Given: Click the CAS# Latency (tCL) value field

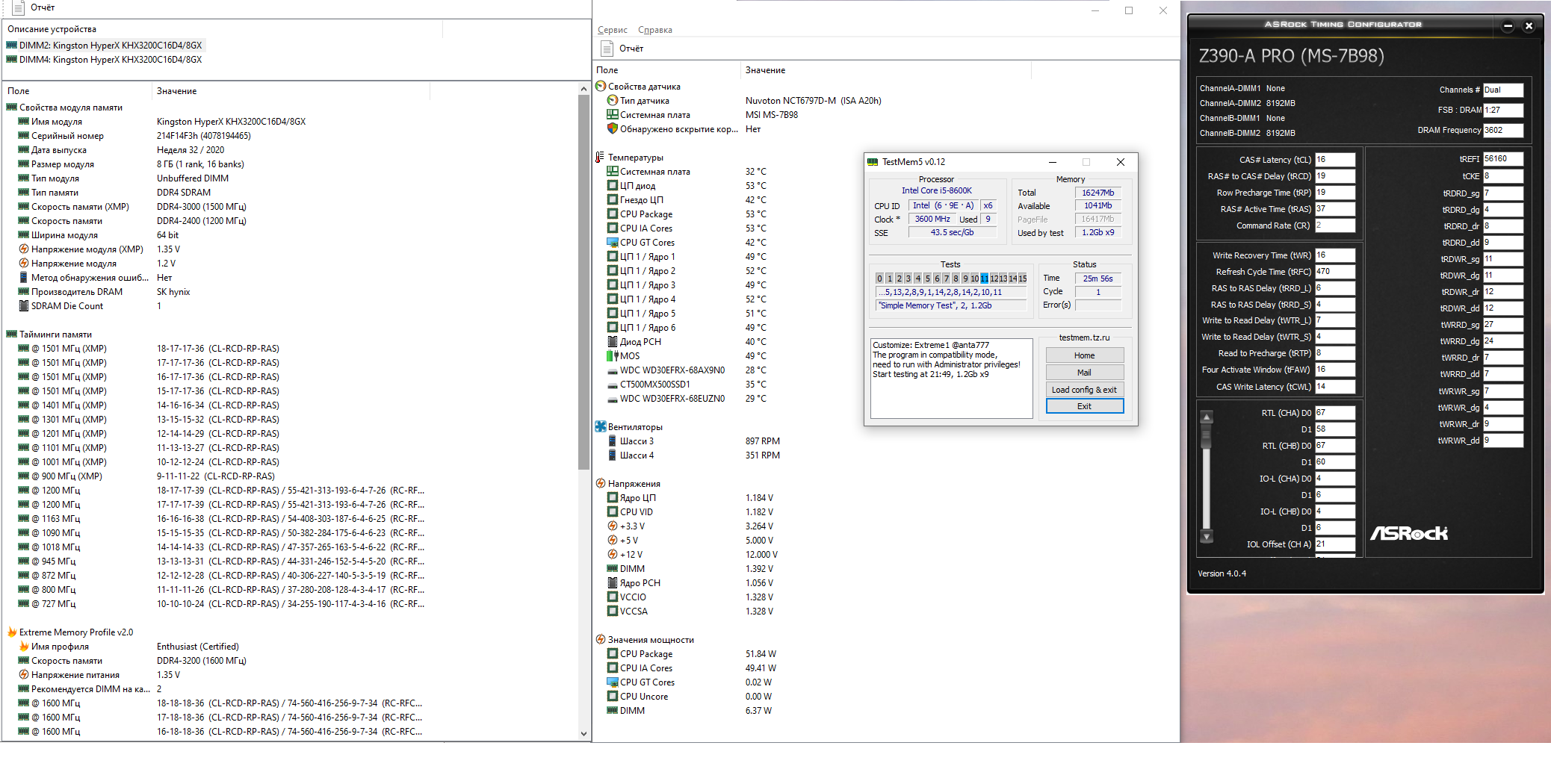Looking at the screenshot, I should point(1335,160).
